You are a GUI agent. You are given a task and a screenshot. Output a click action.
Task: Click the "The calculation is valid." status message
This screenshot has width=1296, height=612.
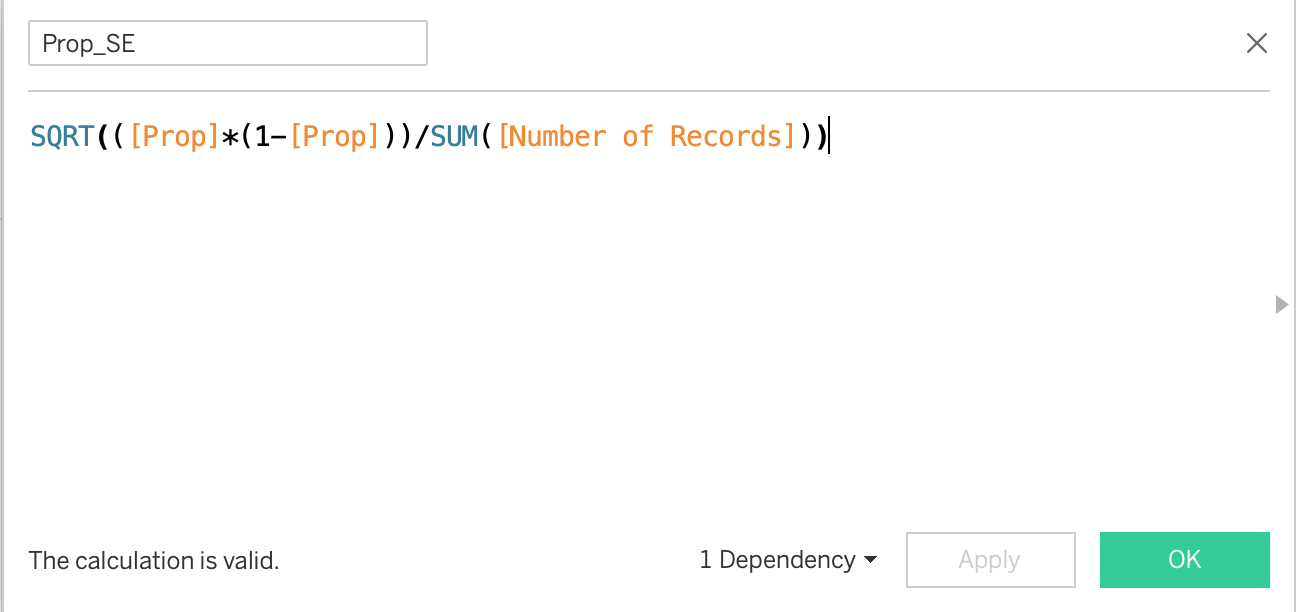(x=154, y=561)
